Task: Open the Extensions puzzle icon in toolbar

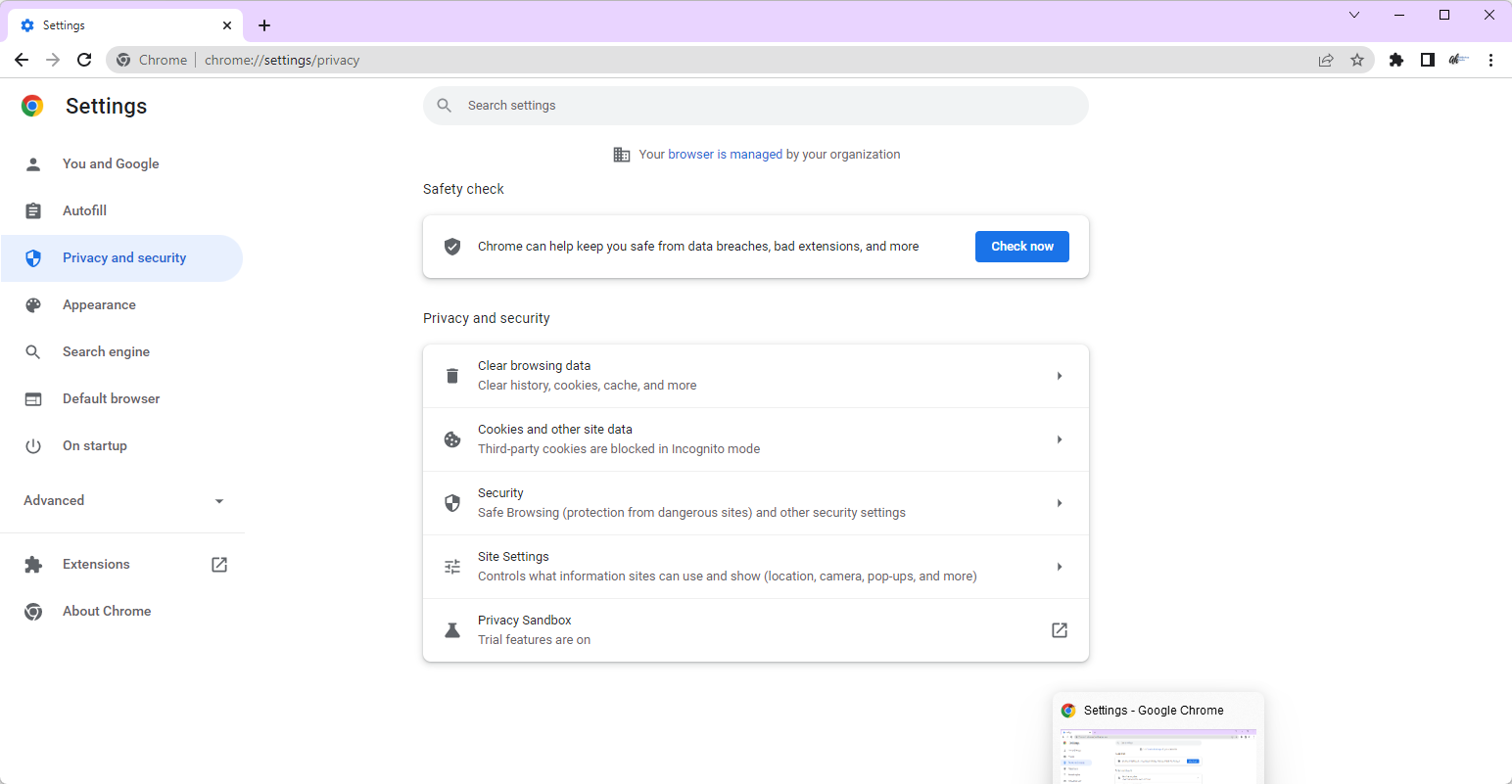Action: (x=1396, y=60)
